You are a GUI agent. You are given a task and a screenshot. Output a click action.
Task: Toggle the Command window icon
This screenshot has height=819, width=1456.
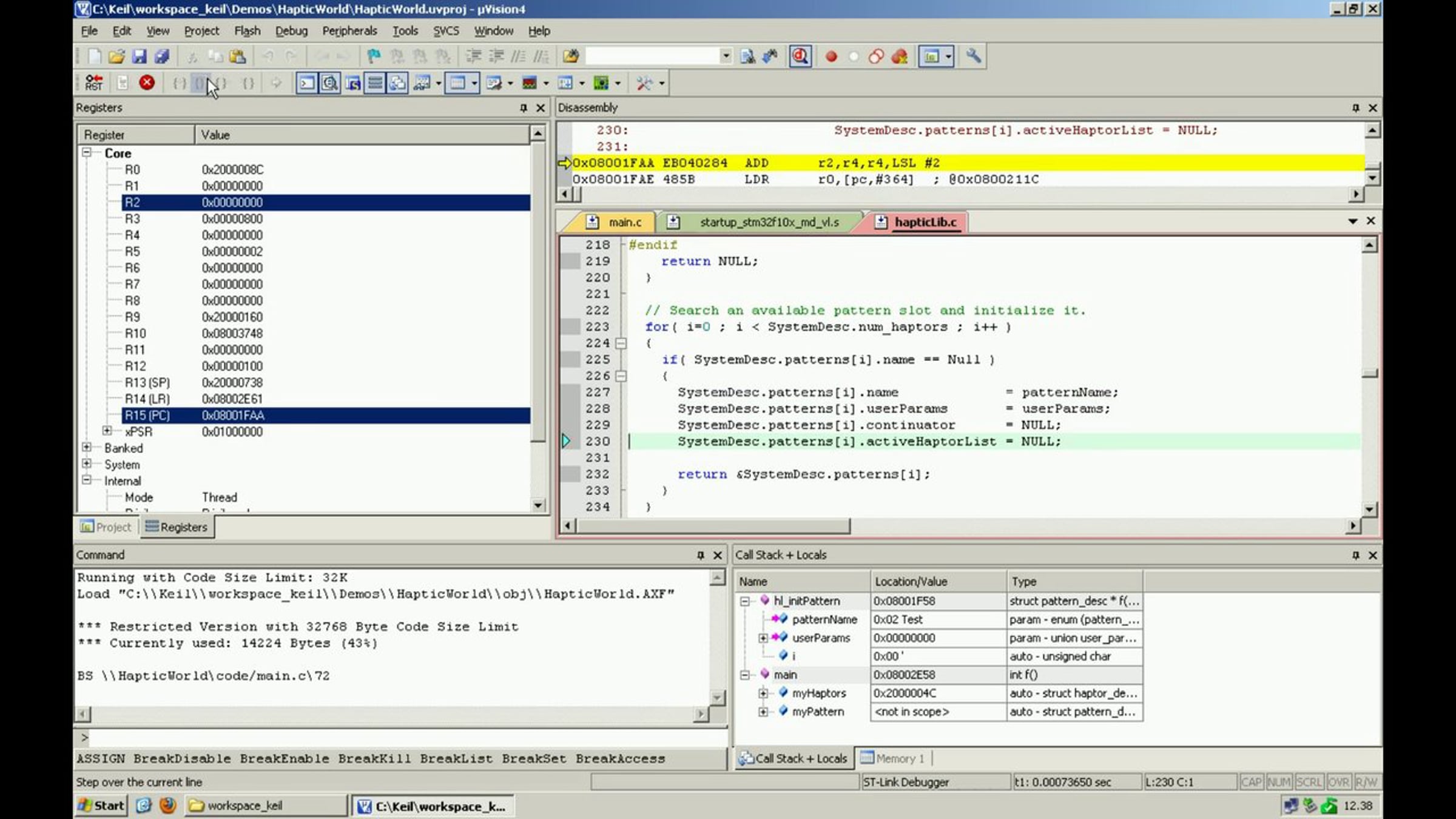[307, 83]
